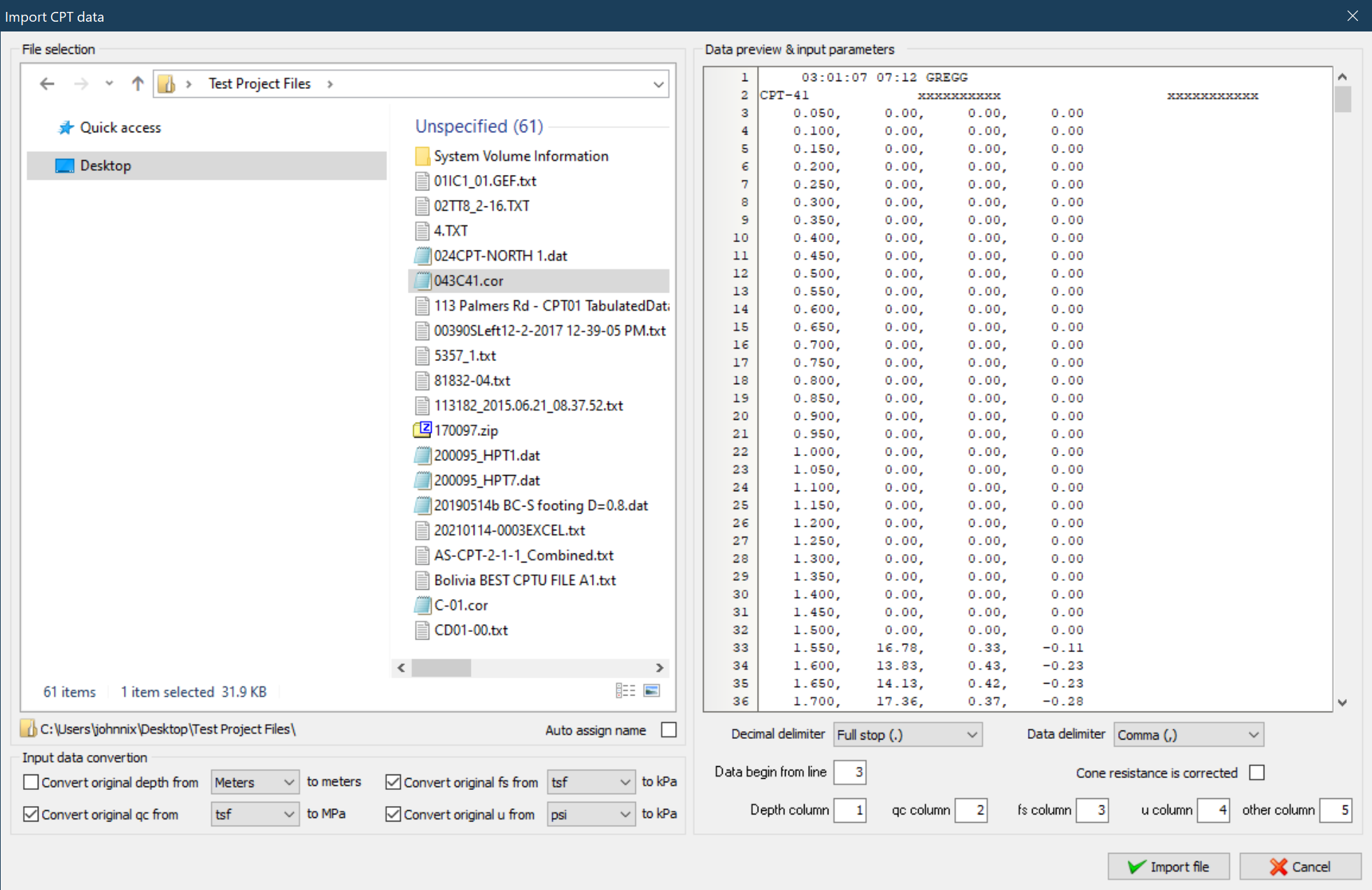
Task: Switch to large thumbnails view icon
Action: [651, 691]
